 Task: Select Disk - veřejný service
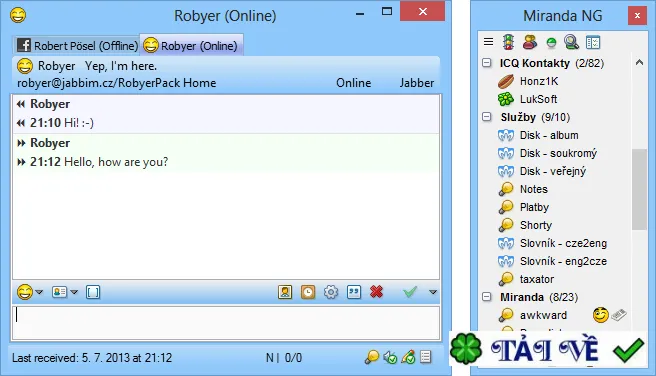(x=553, y=171)
